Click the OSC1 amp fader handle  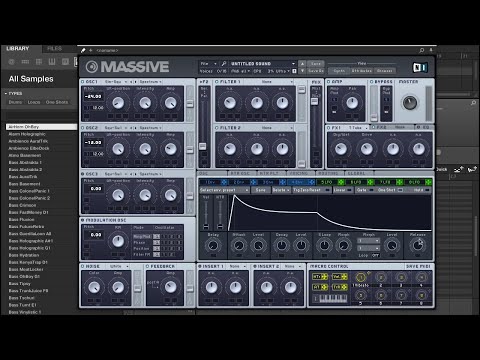coord(190,103)
